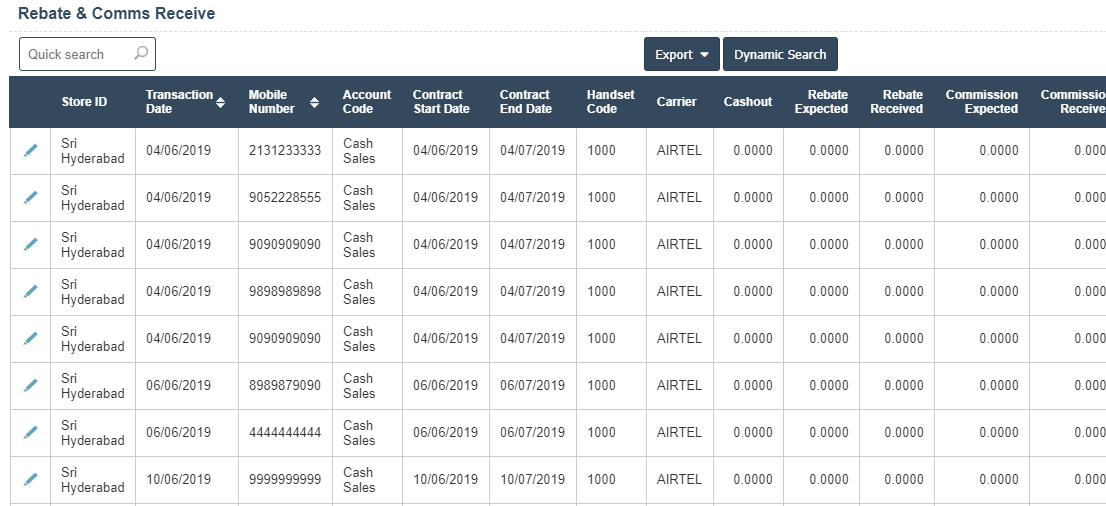Click the Contract Start Date column header
The width and height of the screenshot is (1106, 506).
[441, 102]
